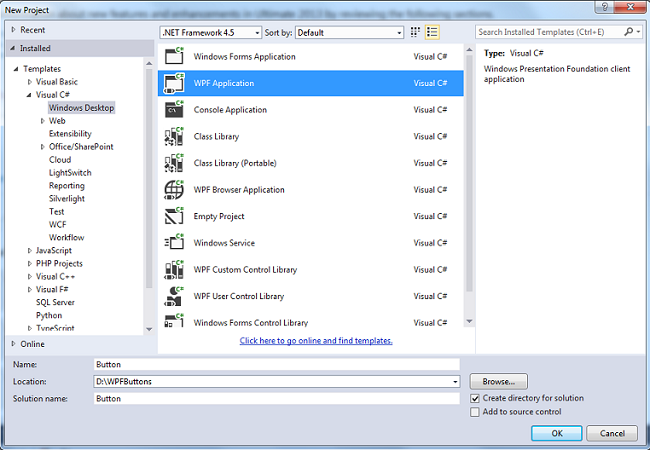Screen dimensions: 650x450
Task: Click the OK button
Action: [557, 433]
